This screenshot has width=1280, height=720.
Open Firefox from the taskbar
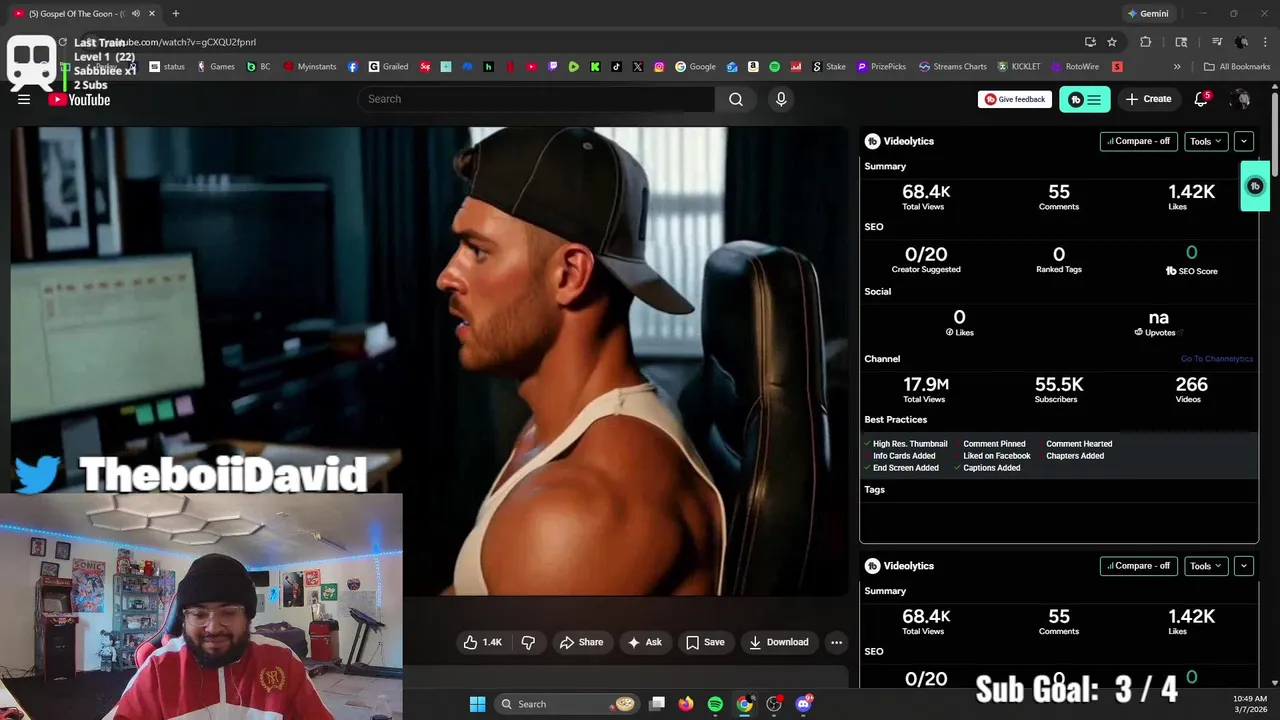[685, 704]
